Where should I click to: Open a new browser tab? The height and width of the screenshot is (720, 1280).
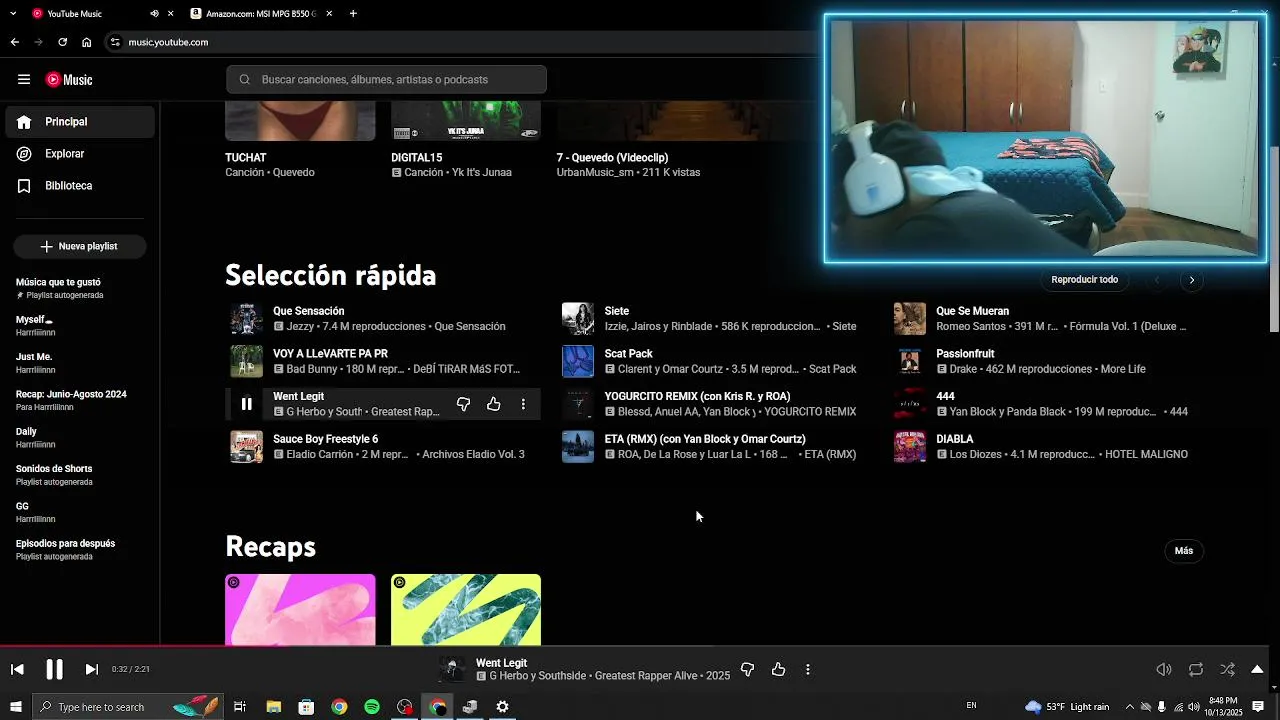coord(353,14)
